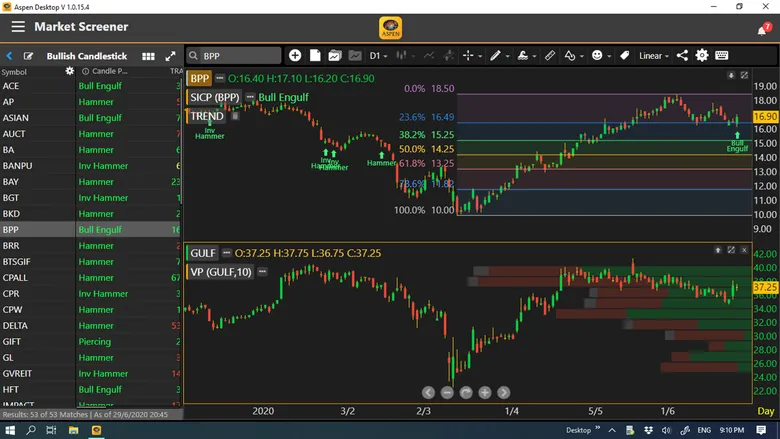Share the chart
Image resolution: width=780 pixels, height=439 pixels.
pyautogui.click(x=682, y=56)
